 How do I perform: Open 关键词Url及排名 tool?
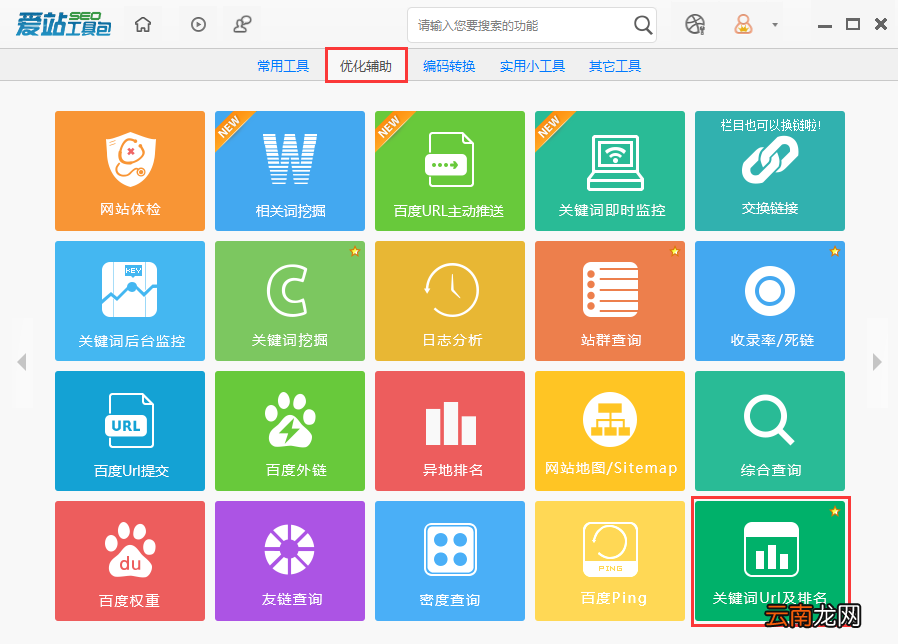(770, 561)
